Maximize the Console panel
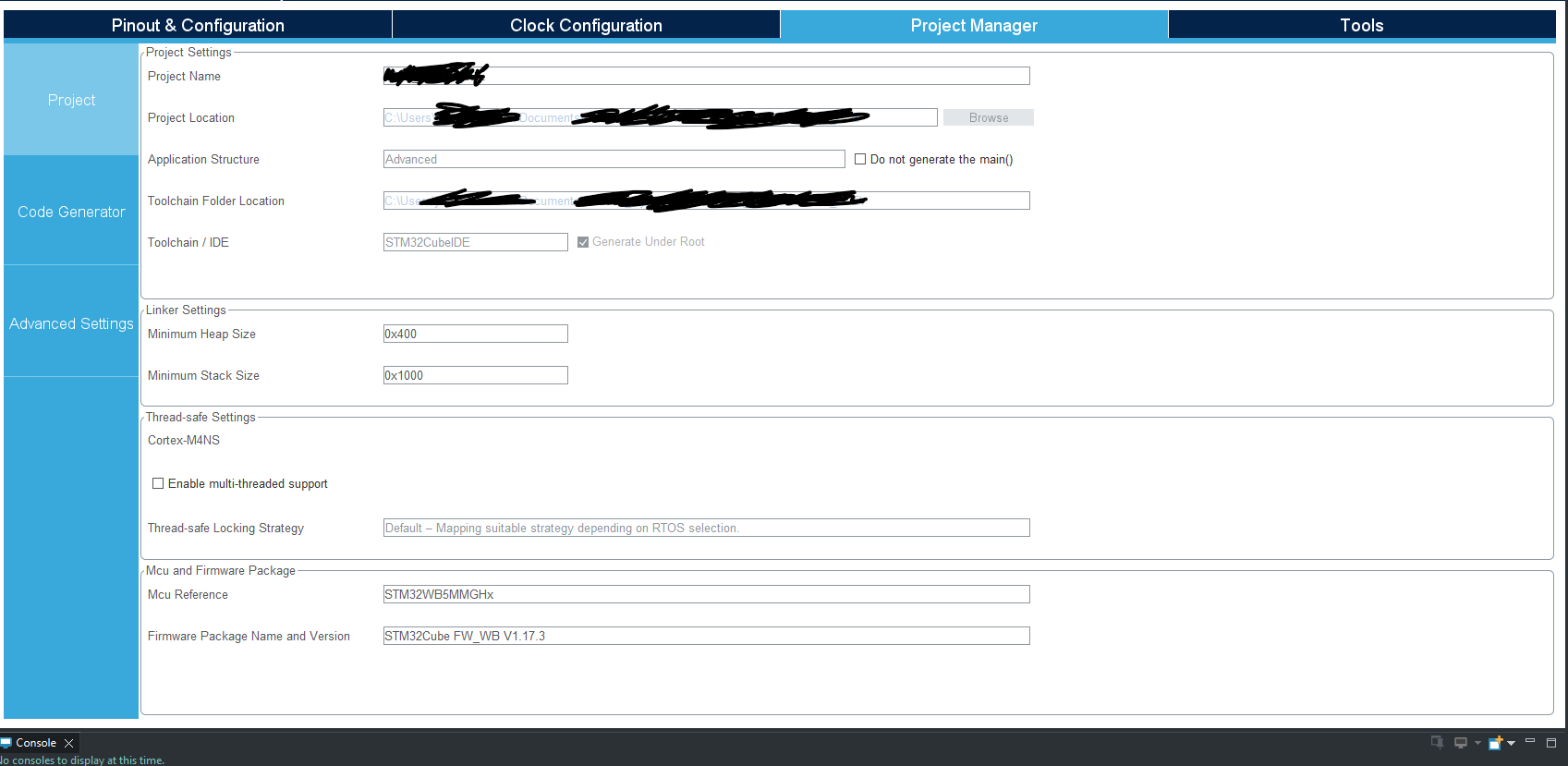 (1551, 742)
